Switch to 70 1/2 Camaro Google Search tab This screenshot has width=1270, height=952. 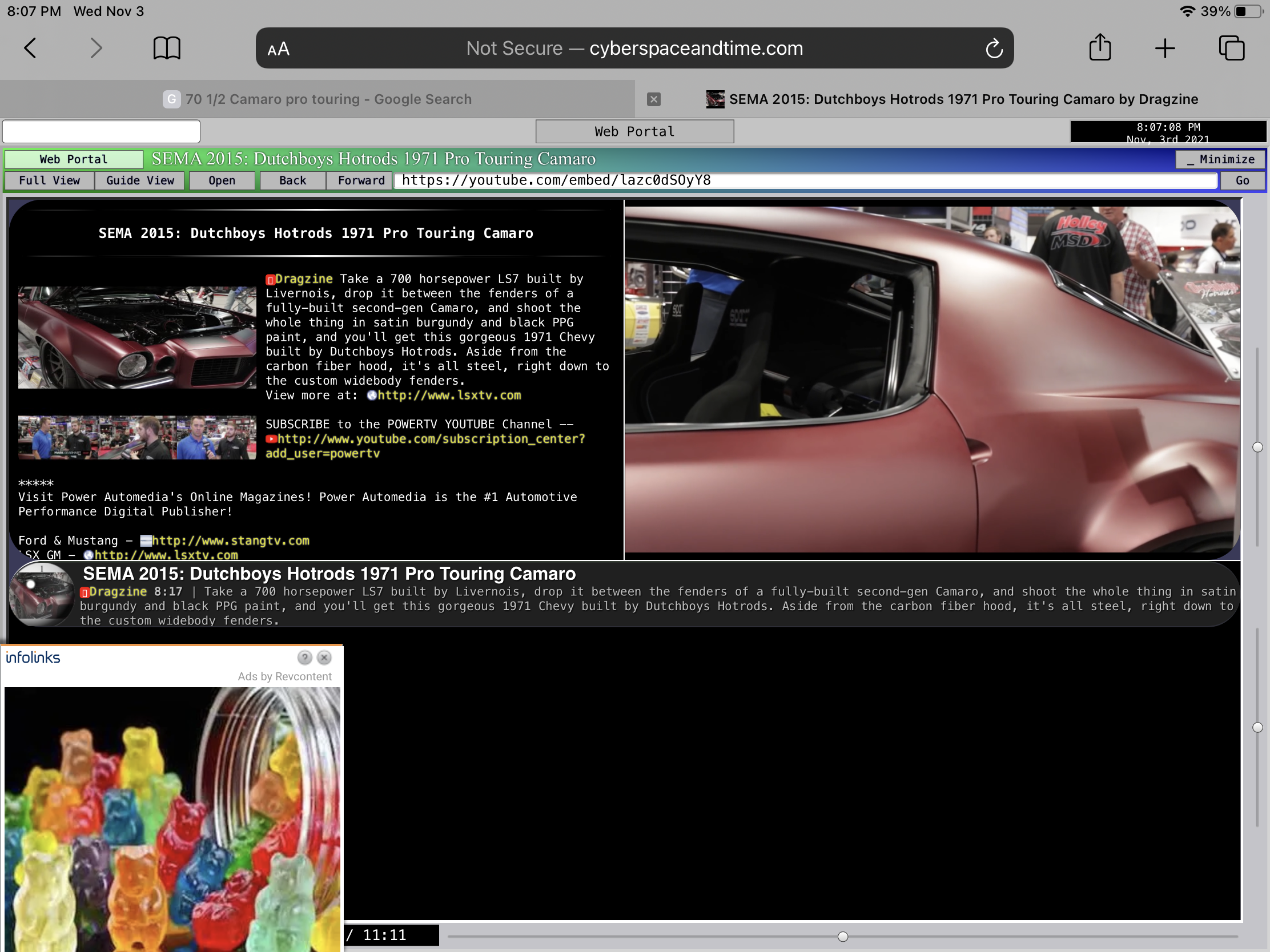317,99
